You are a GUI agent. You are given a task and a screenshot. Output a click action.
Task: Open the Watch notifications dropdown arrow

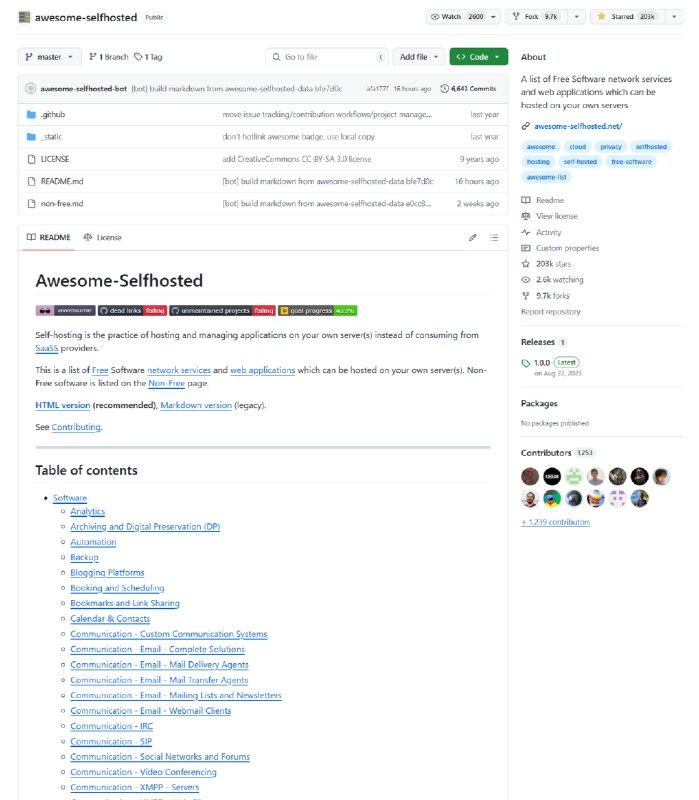493,17
